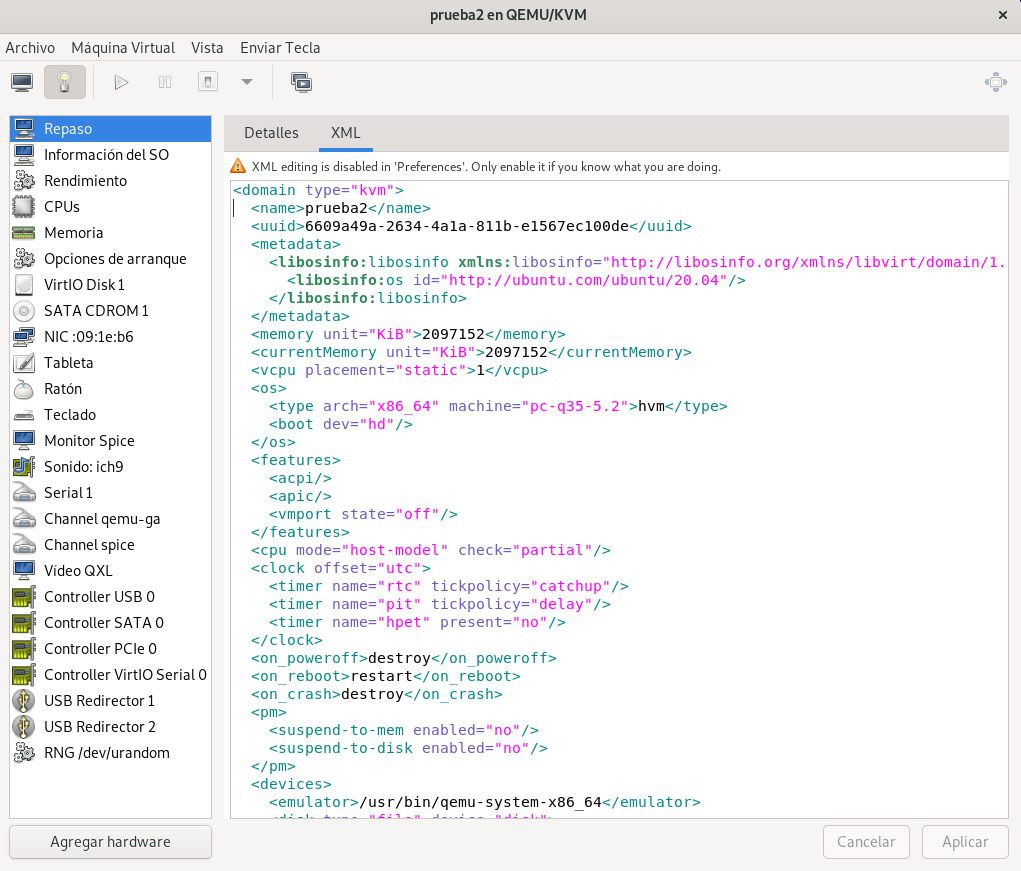Select USB Redirector 1 entry
Screen dimensions: 1021x871
click(111, 701)
